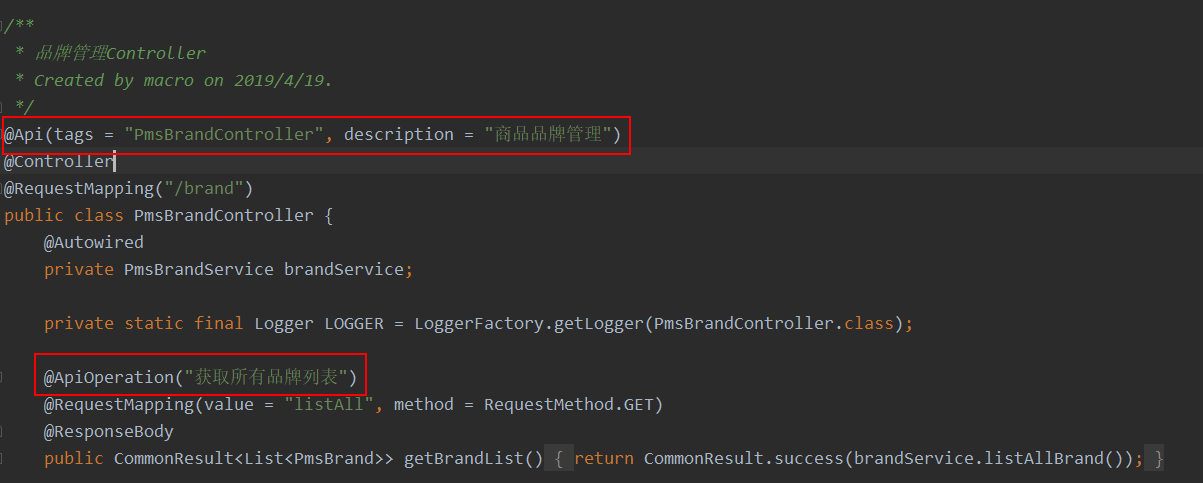The width and height of the screenshot is (1203, 483).
Task: Click the "商品品牌管理" description string
Action: 548,134
